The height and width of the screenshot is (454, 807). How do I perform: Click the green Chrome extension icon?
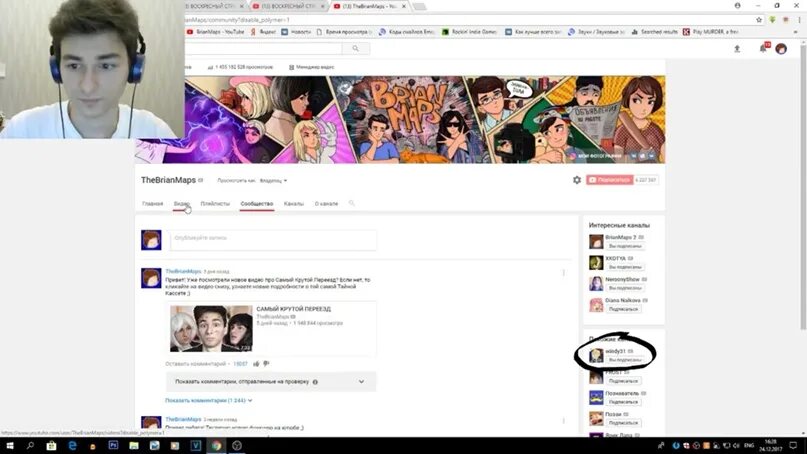tap(772, 20)
